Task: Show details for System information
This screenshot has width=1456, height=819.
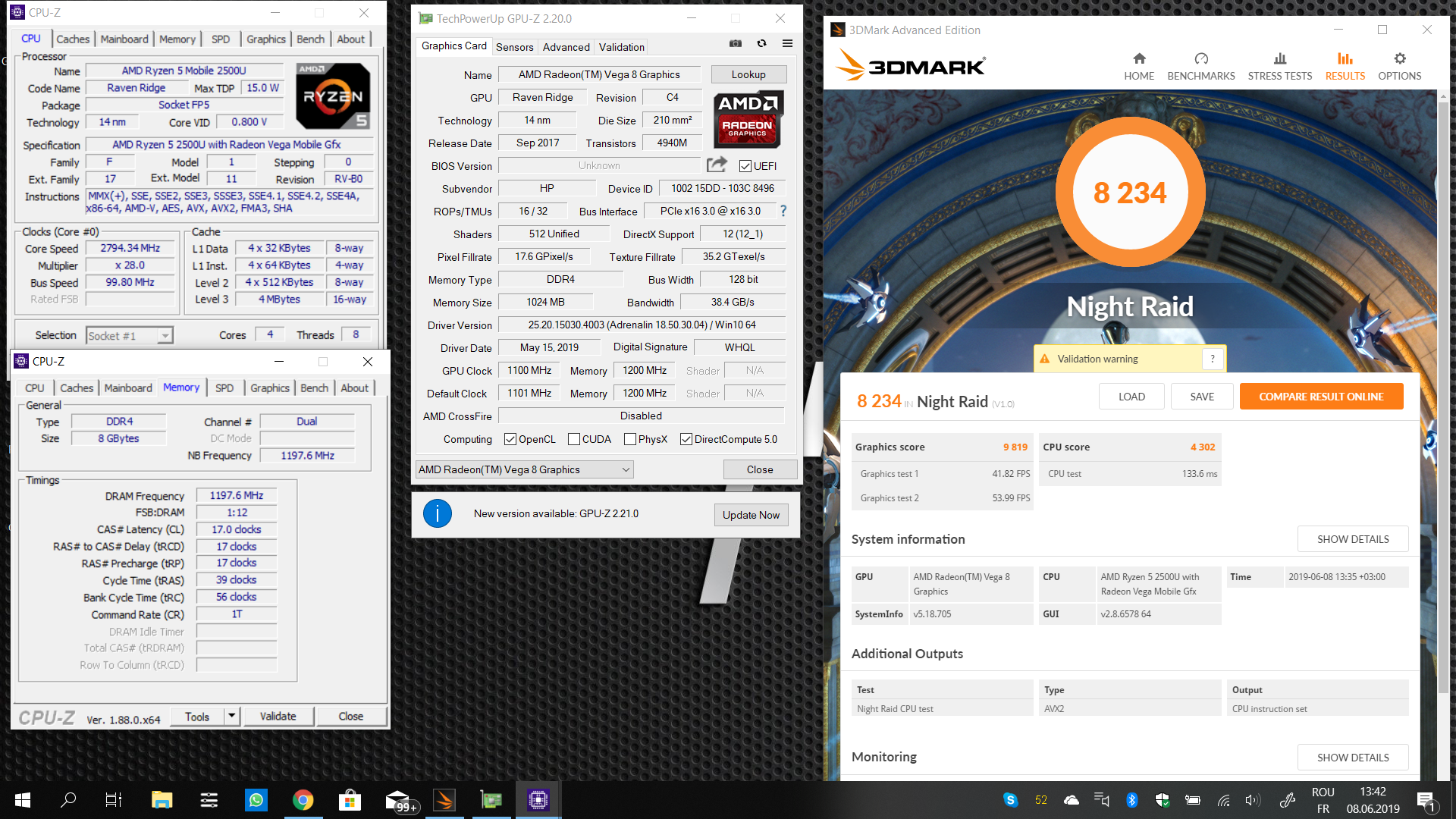Action: coord(1353,539)
